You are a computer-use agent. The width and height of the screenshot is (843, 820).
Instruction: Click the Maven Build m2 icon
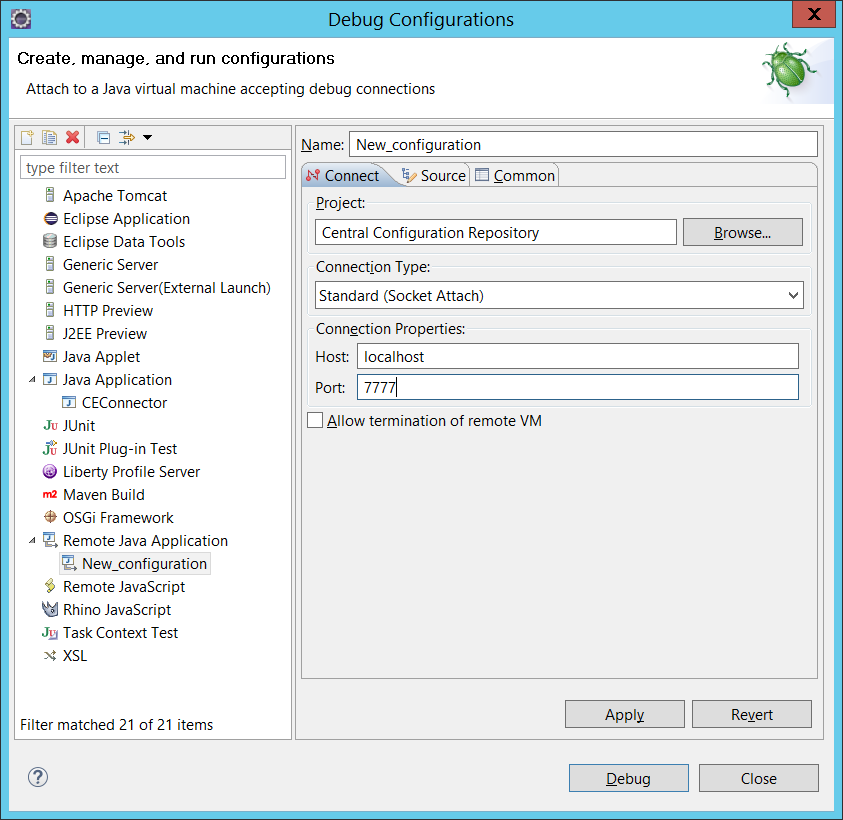(x=50, y=494)
